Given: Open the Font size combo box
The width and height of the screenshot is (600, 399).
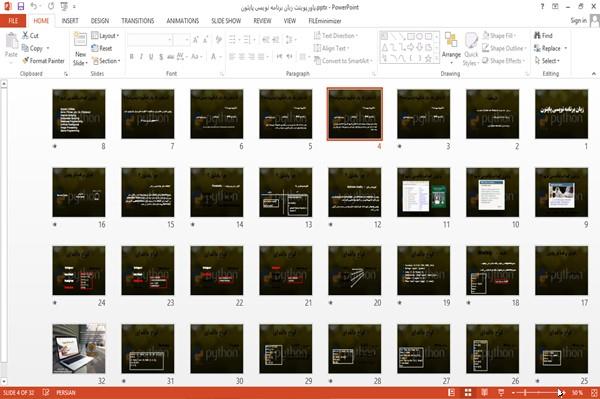Looking at the screenshot, I should click(181, 40).
